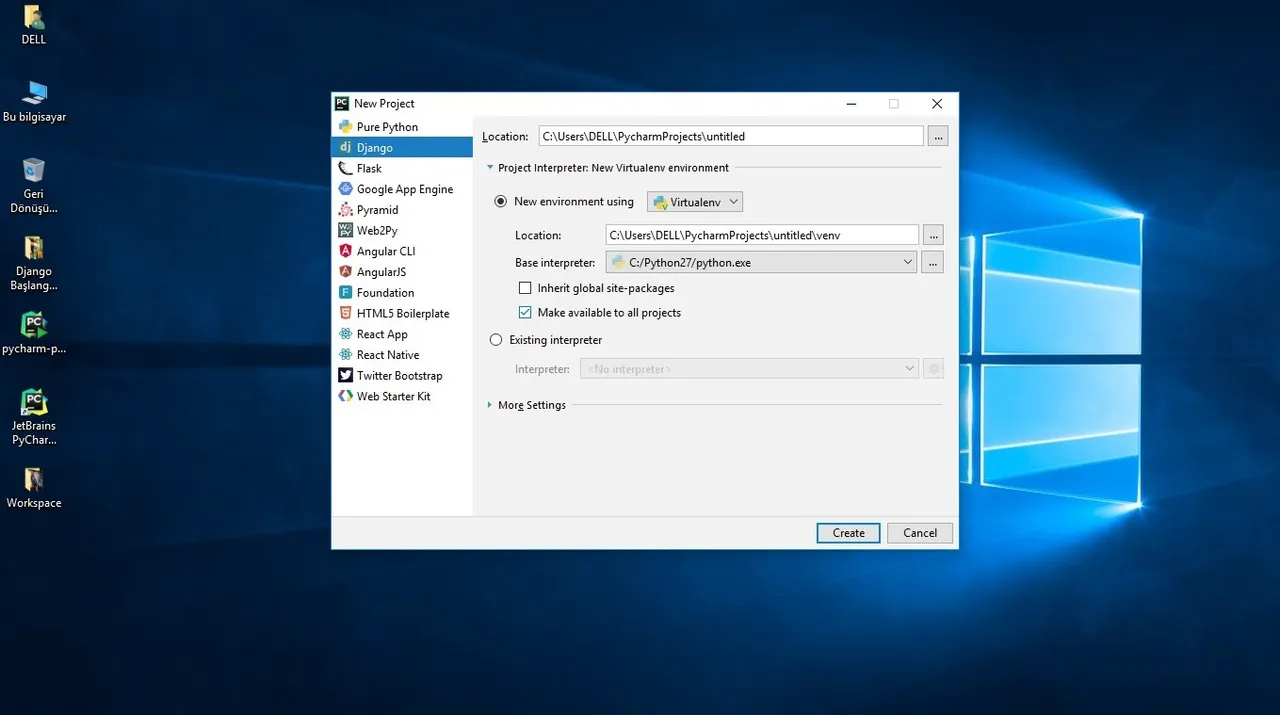
Task: Select Flask in the project type list
Action: pos(402,168)
